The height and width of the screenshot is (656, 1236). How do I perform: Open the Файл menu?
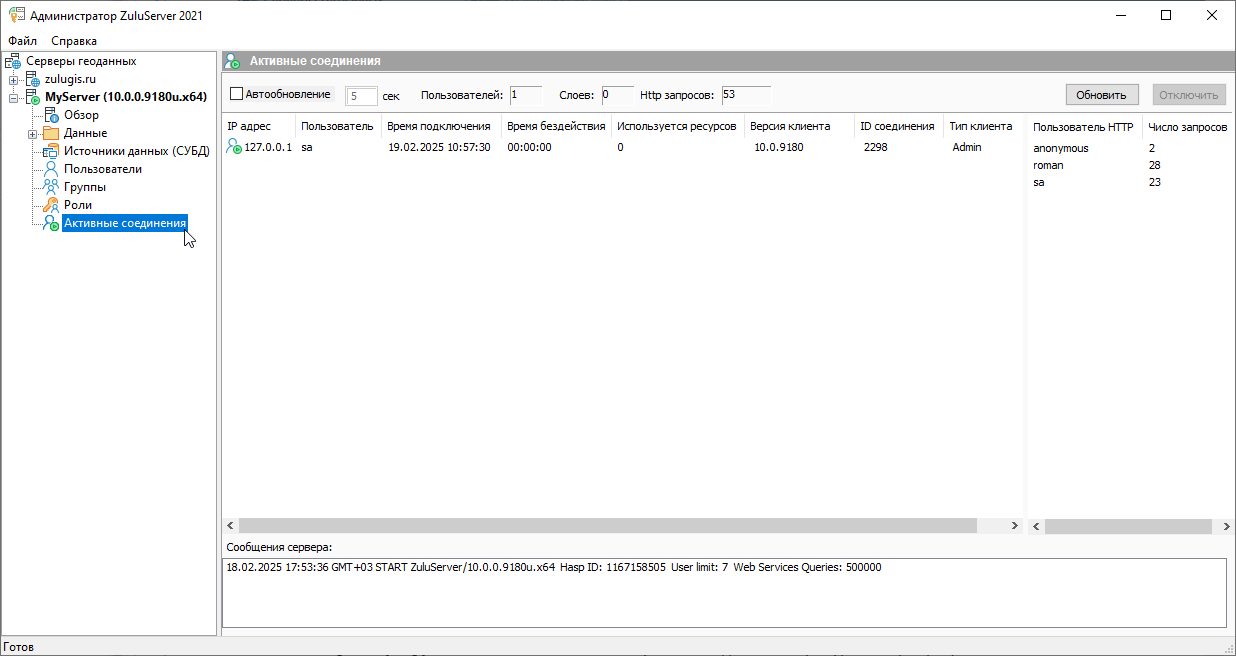click(x=22, y=41)
